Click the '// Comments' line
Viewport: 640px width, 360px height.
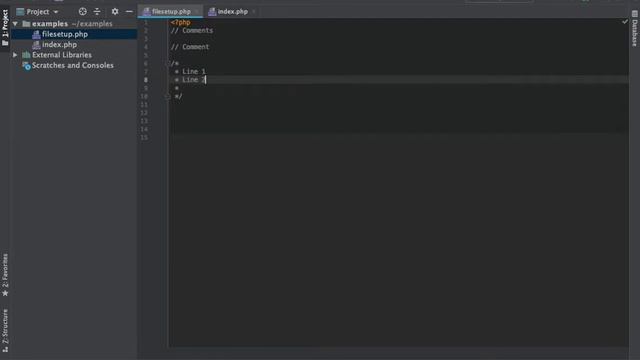click(192, 31)
